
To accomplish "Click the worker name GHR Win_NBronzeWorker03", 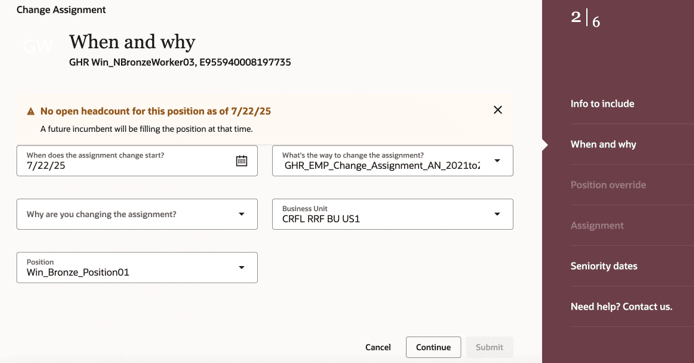I will tap(132, 62).
